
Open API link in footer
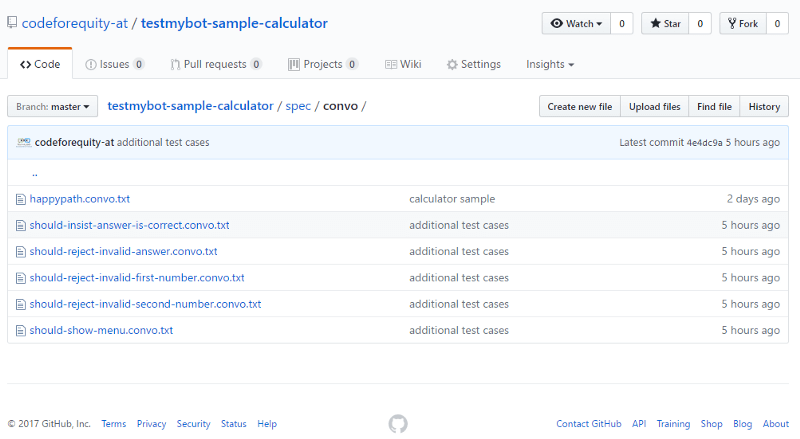pyautogui.click(x=639, y=424)
